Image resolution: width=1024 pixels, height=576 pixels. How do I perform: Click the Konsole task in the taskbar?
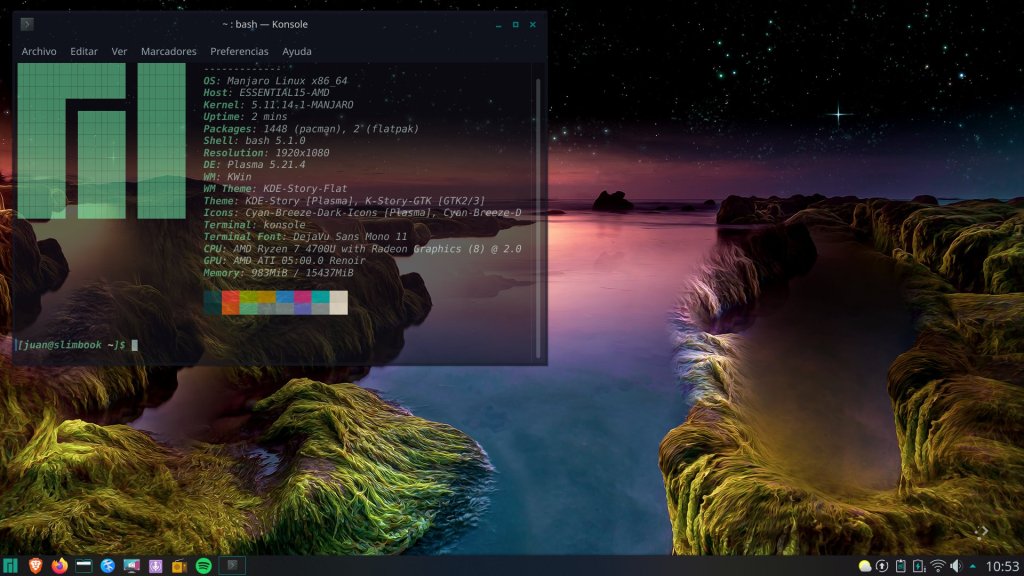232,566
